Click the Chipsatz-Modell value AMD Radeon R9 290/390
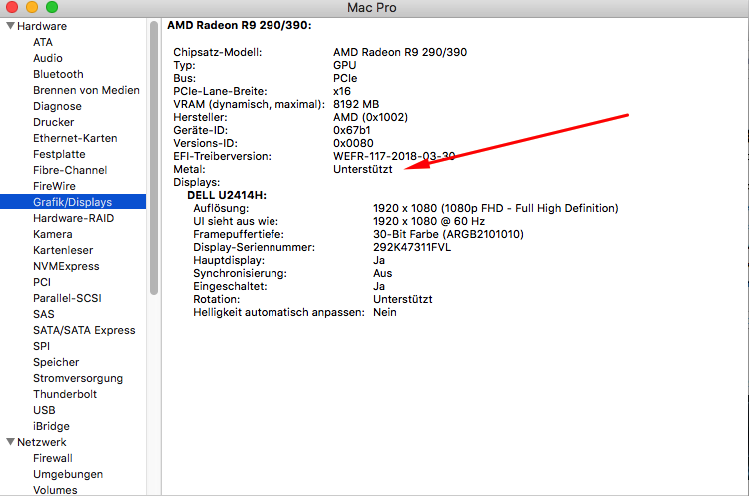This screenshot has width=749, height=496. click(x=400, y=52)
